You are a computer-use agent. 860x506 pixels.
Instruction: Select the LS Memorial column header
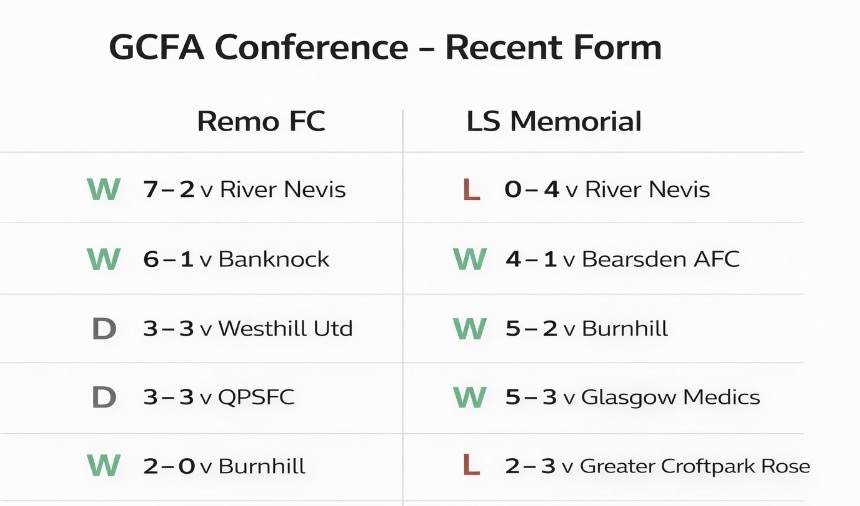[554, 122]
